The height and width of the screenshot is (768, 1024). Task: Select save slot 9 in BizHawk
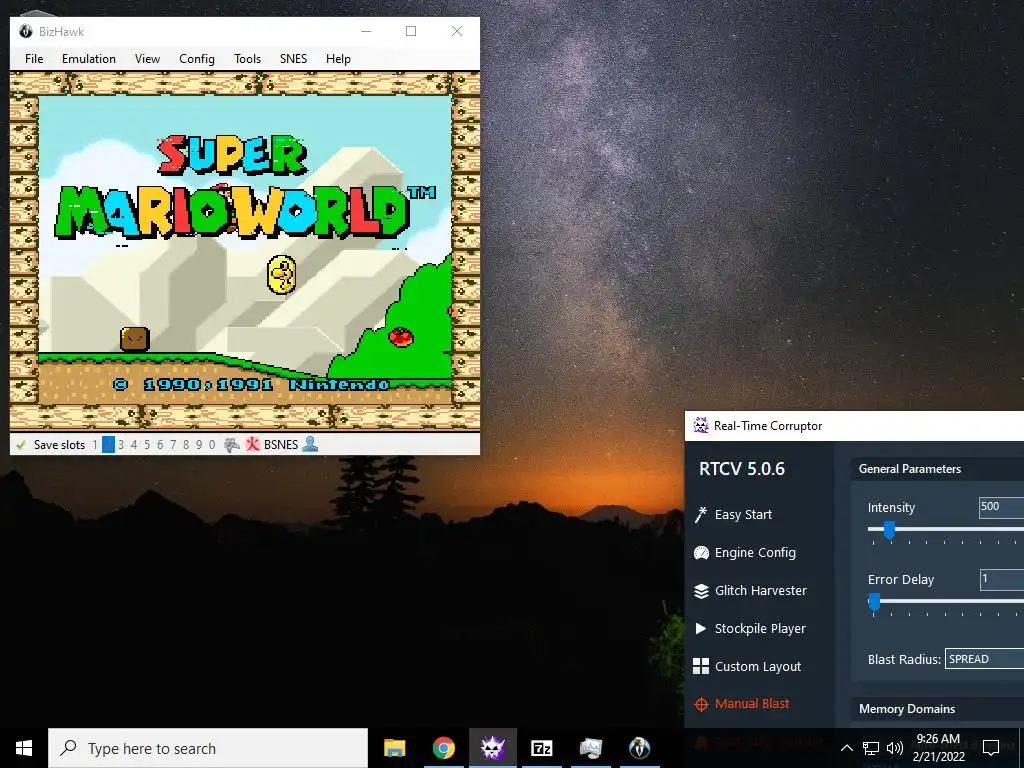pyautogui.click(x=199, y=445)
